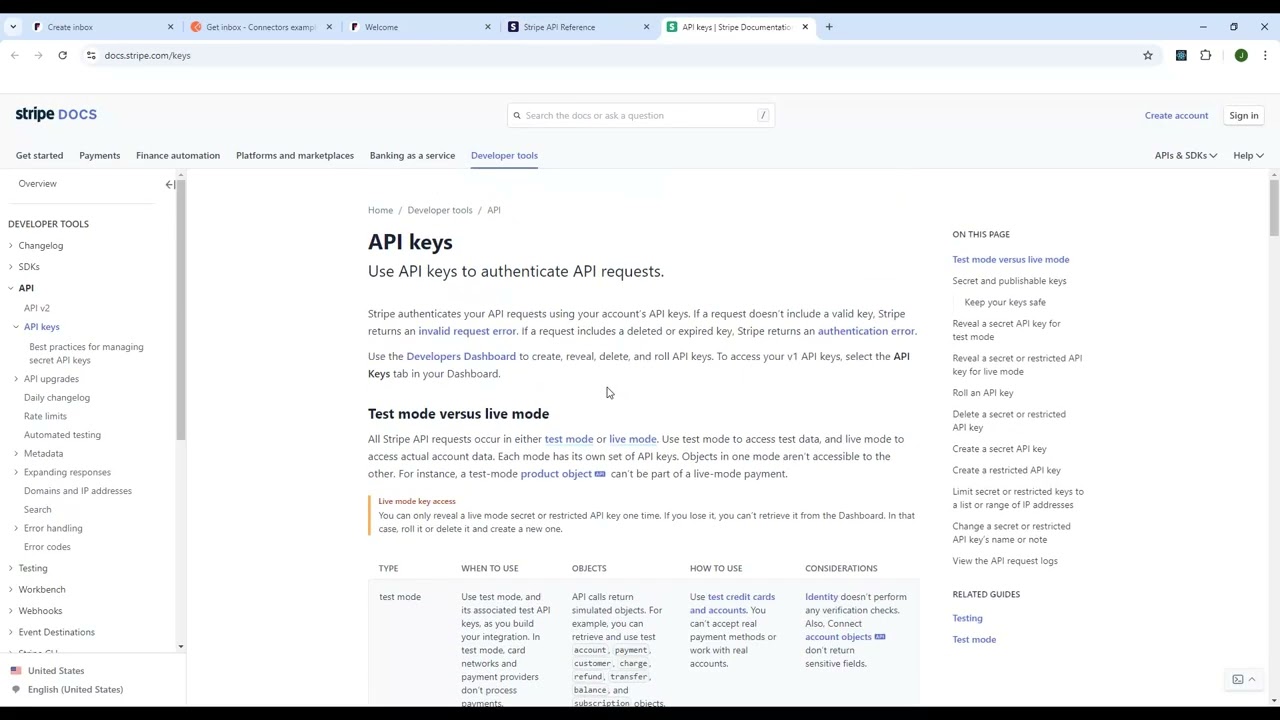Open the Rate limits sidebar item
Image resolution: width=1280 pixels, height=720 pixels.
point(45,416)
